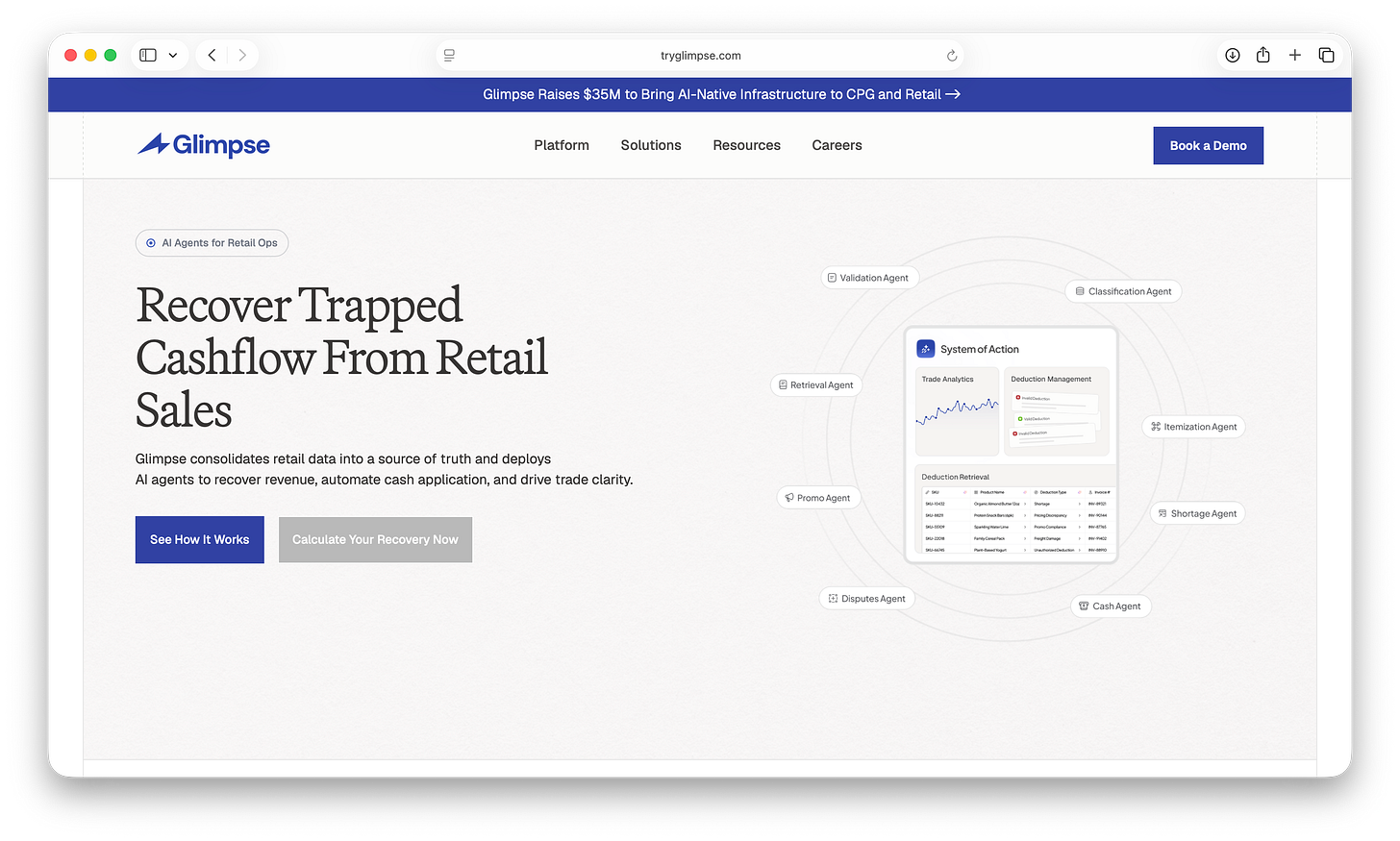Open the Resources menu
This screenshot has width=1400, height=841.
[746, 145]
